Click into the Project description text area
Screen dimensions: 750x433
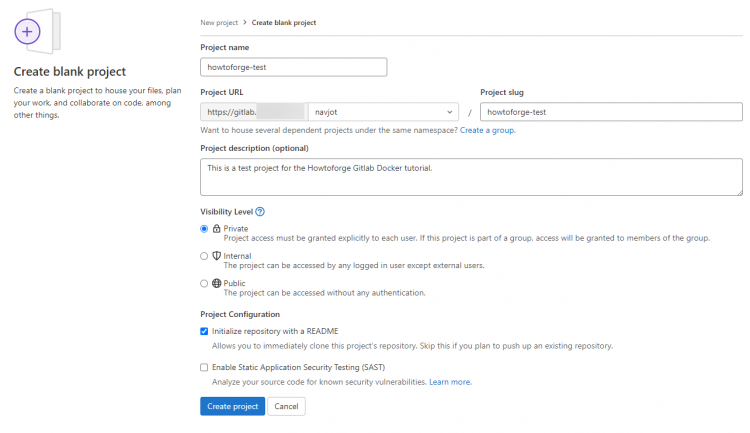[x=472, y=177]
